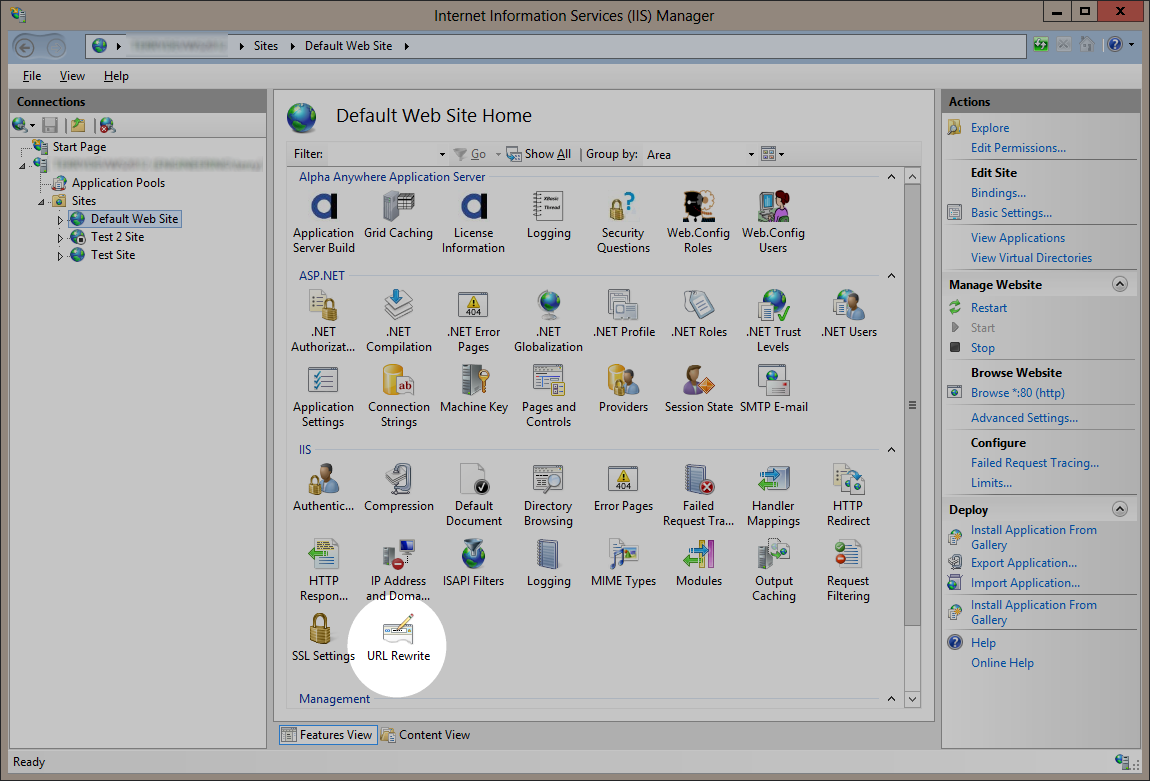Click the vertical scrollbar down arrow
Image resolution: width=1150 pixels, height=781 pixels.
pyautogui.click(x=912, y=700)
